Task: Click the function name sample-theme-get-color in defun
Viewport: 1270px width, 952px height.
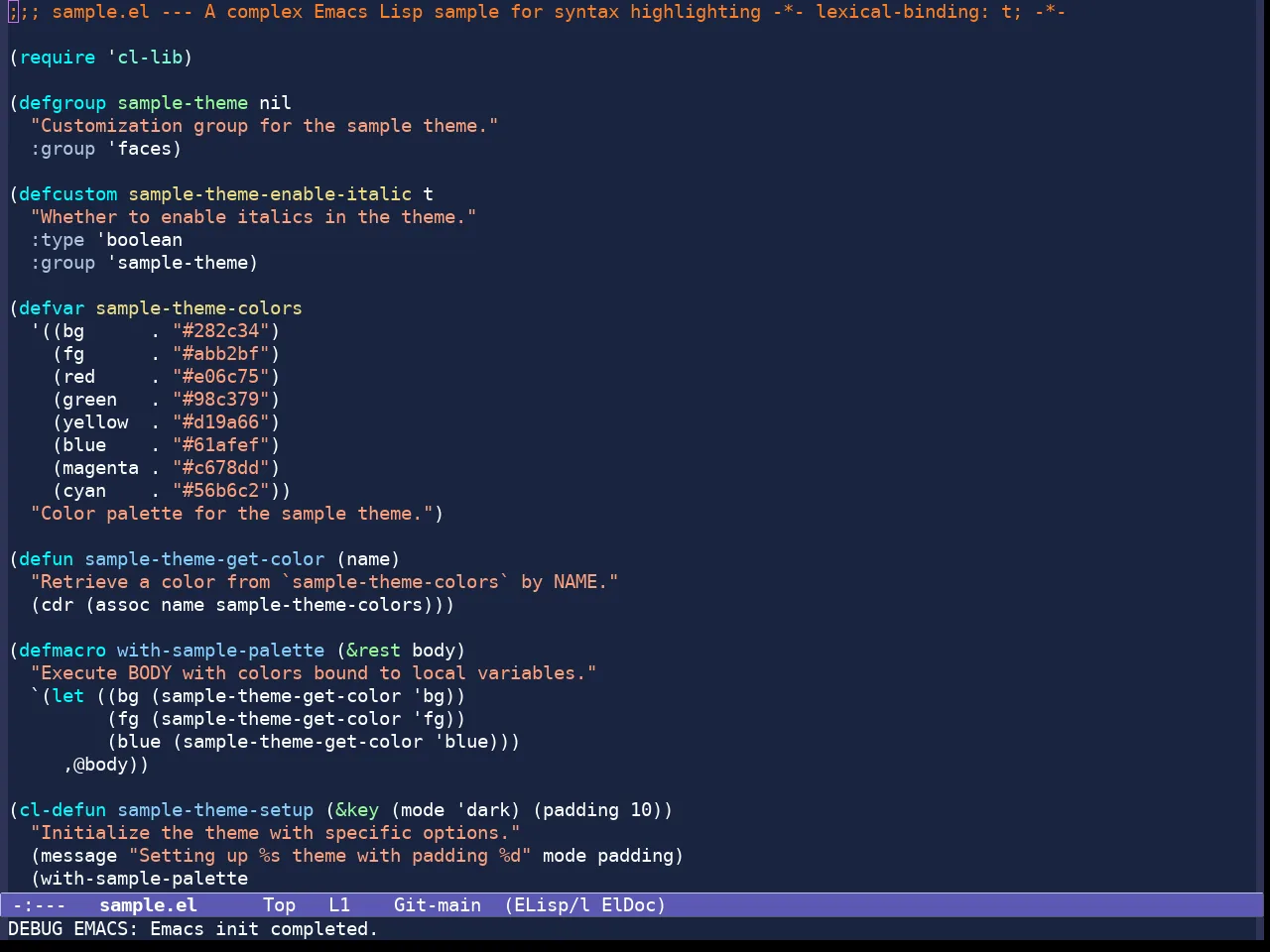Action: click(x=204, y=559)
